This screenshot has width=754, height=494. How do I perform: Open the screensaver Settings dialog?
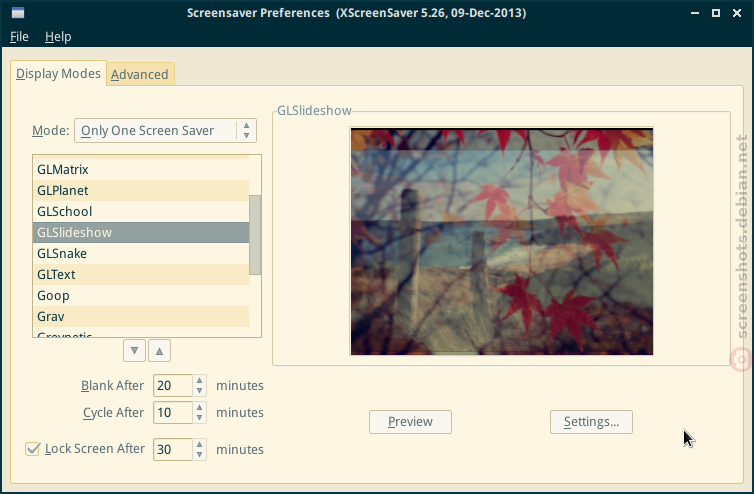(x=591, y=422)
